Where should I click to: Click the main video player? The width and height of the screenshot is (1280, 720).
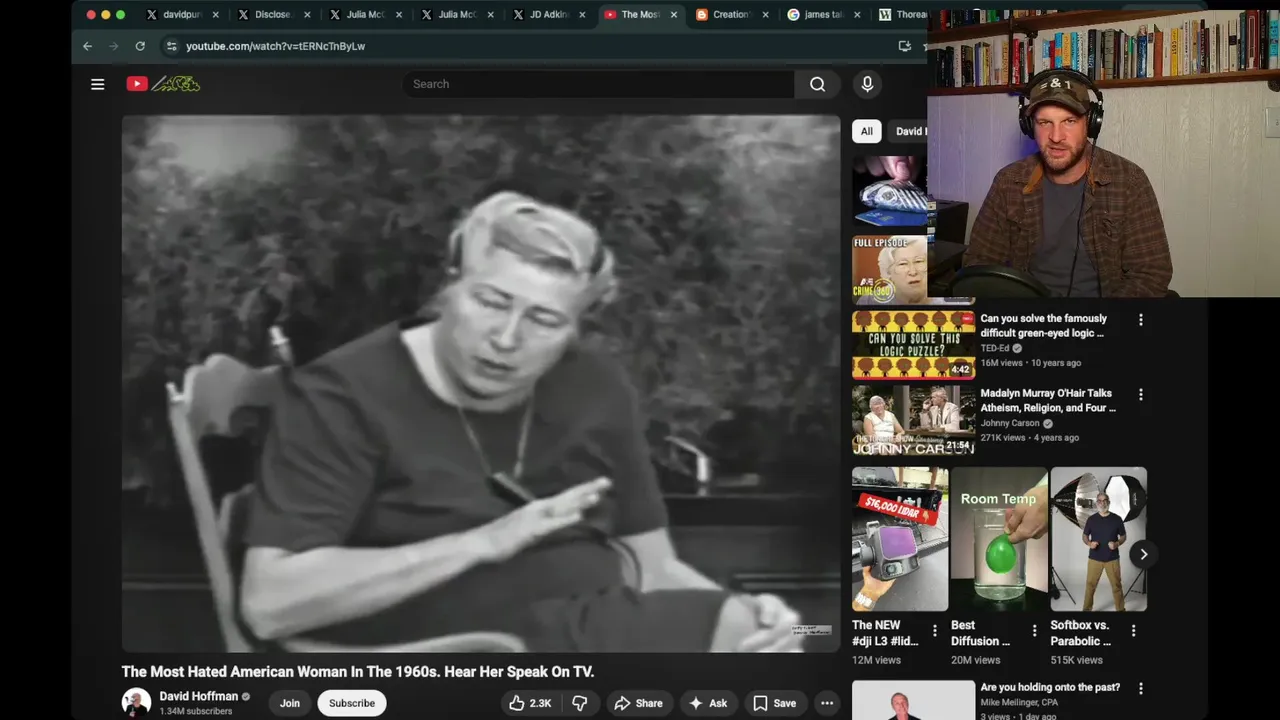(481, 383)
